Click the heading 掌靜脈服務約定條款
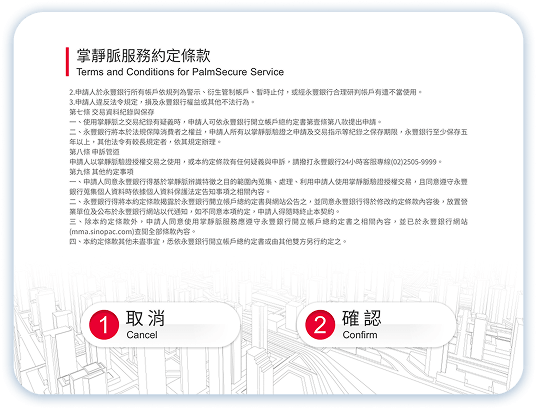This screenshot has width=537, height=410. point(143,56)
